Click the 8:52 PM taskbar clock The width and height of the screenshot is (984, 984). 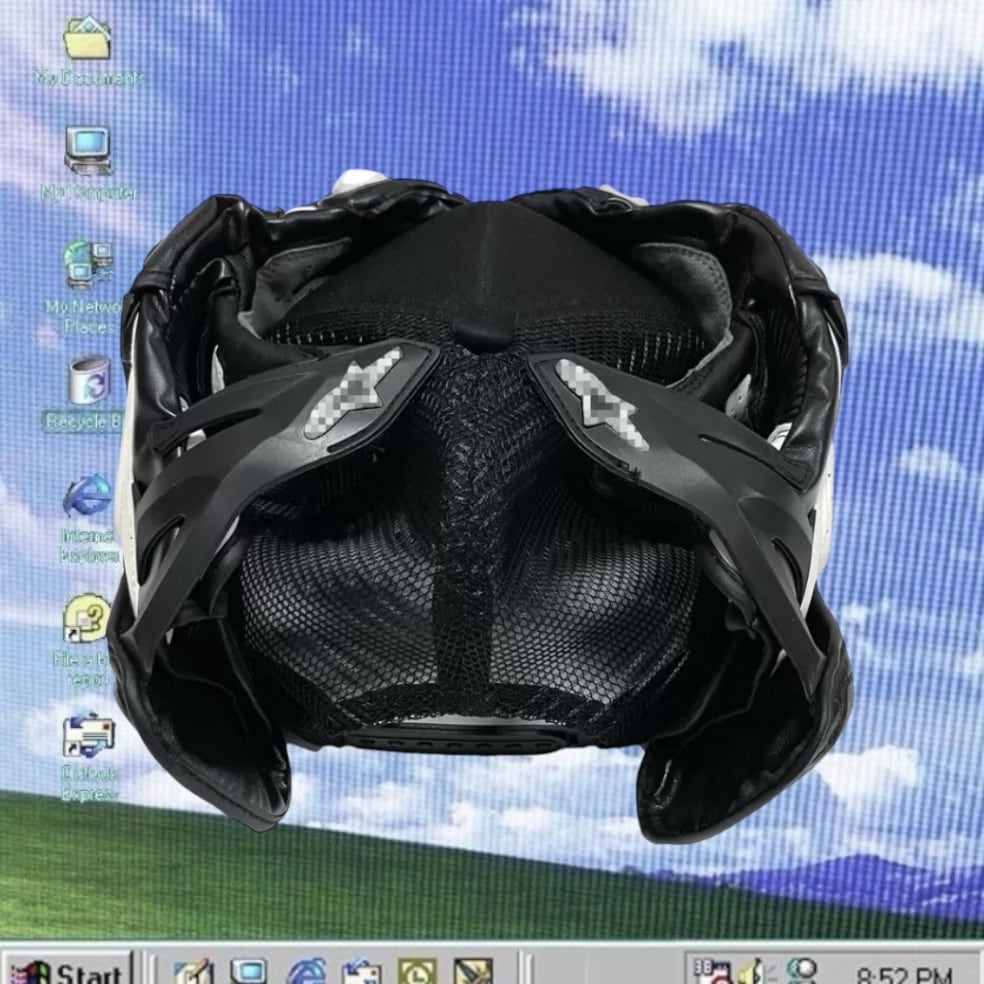[x=904, y=976]
